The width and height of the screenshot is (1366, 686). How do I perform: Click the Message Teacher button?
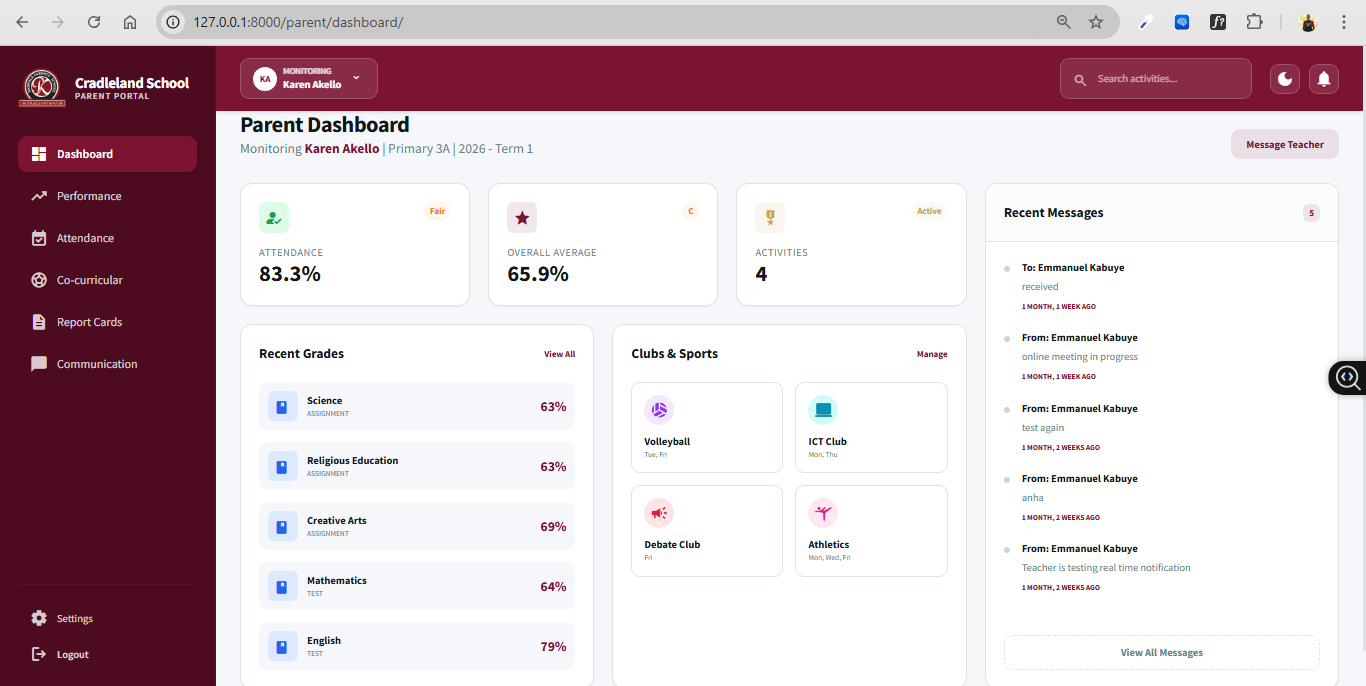click(x=1284, y=143)
